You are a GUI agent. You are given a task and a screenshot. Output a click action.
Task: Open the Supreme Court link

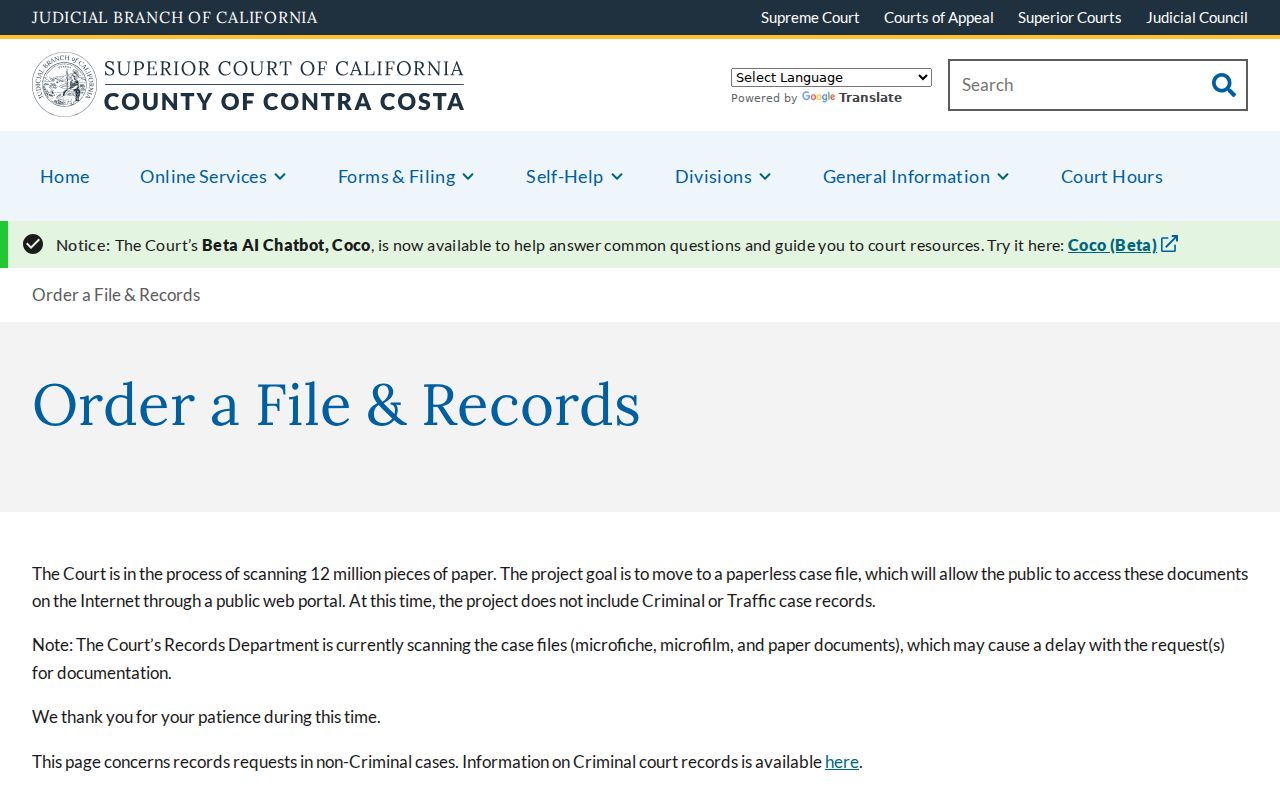click(x=810, y=17)
